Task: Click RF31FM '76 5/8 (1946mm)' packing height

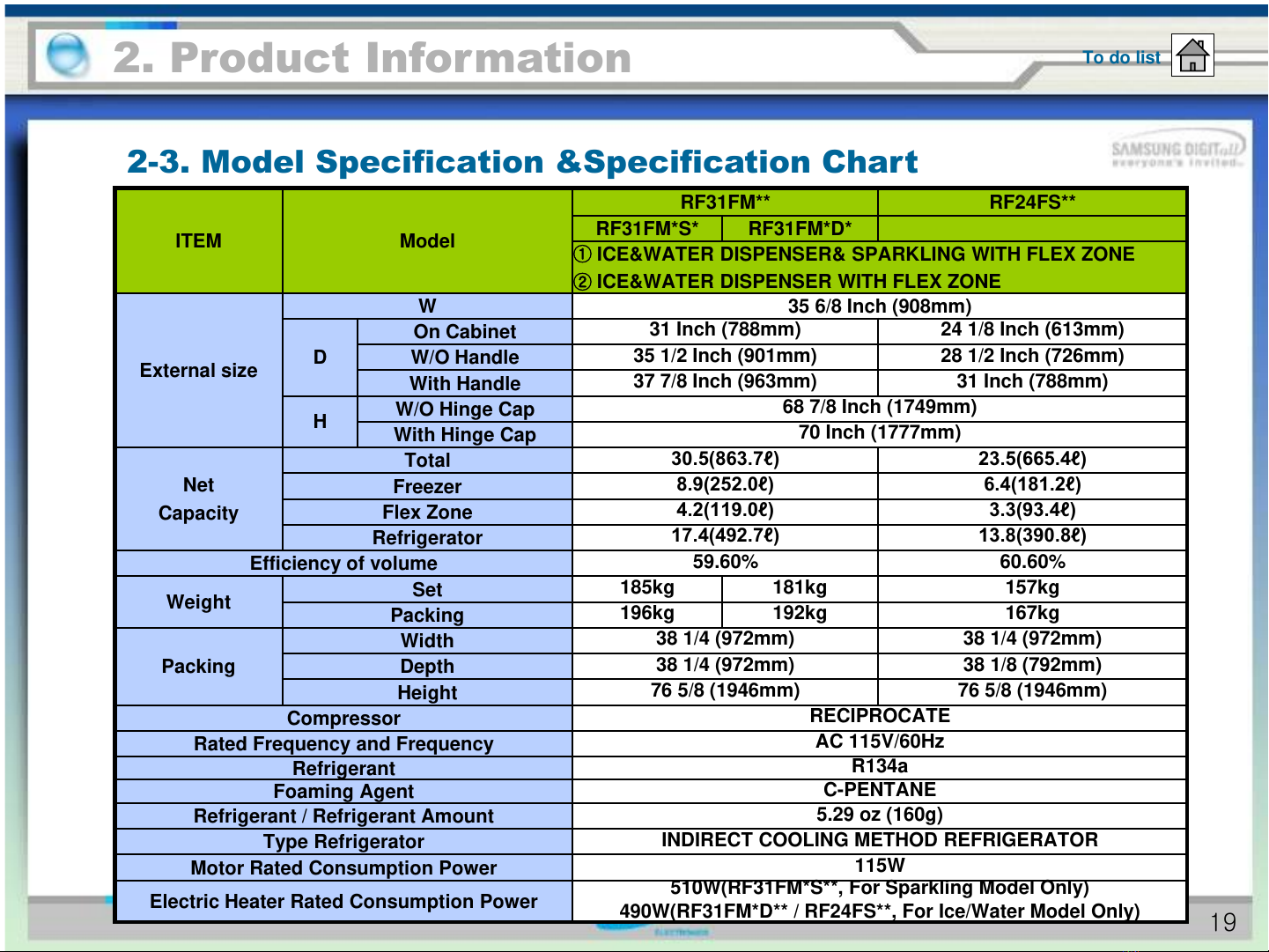Action: 725,690
